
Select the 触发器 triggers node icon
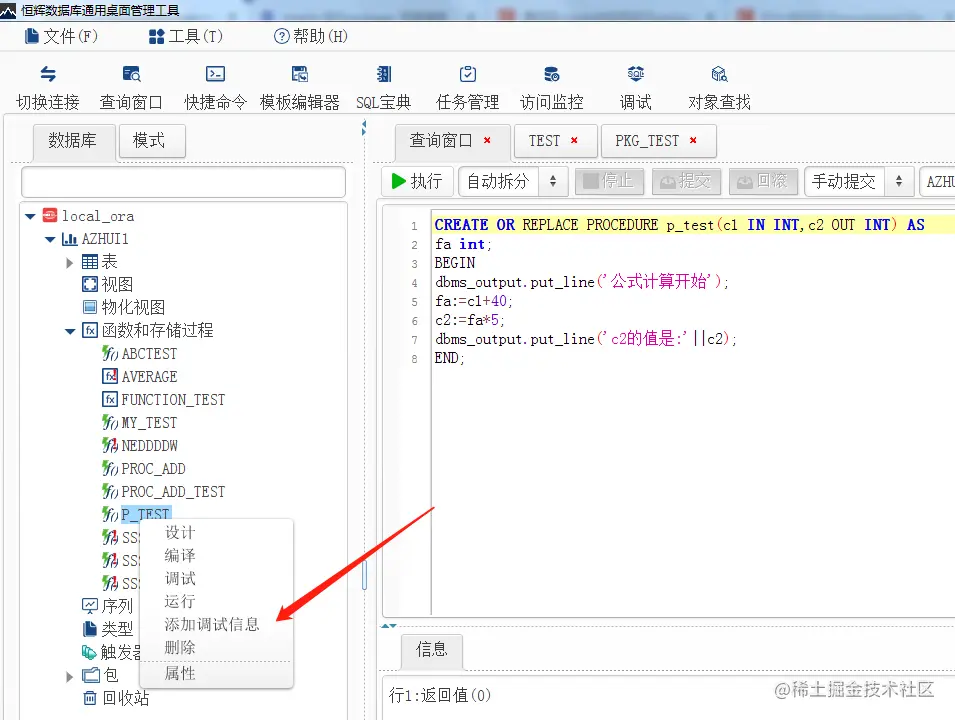(x=90, y=652)
